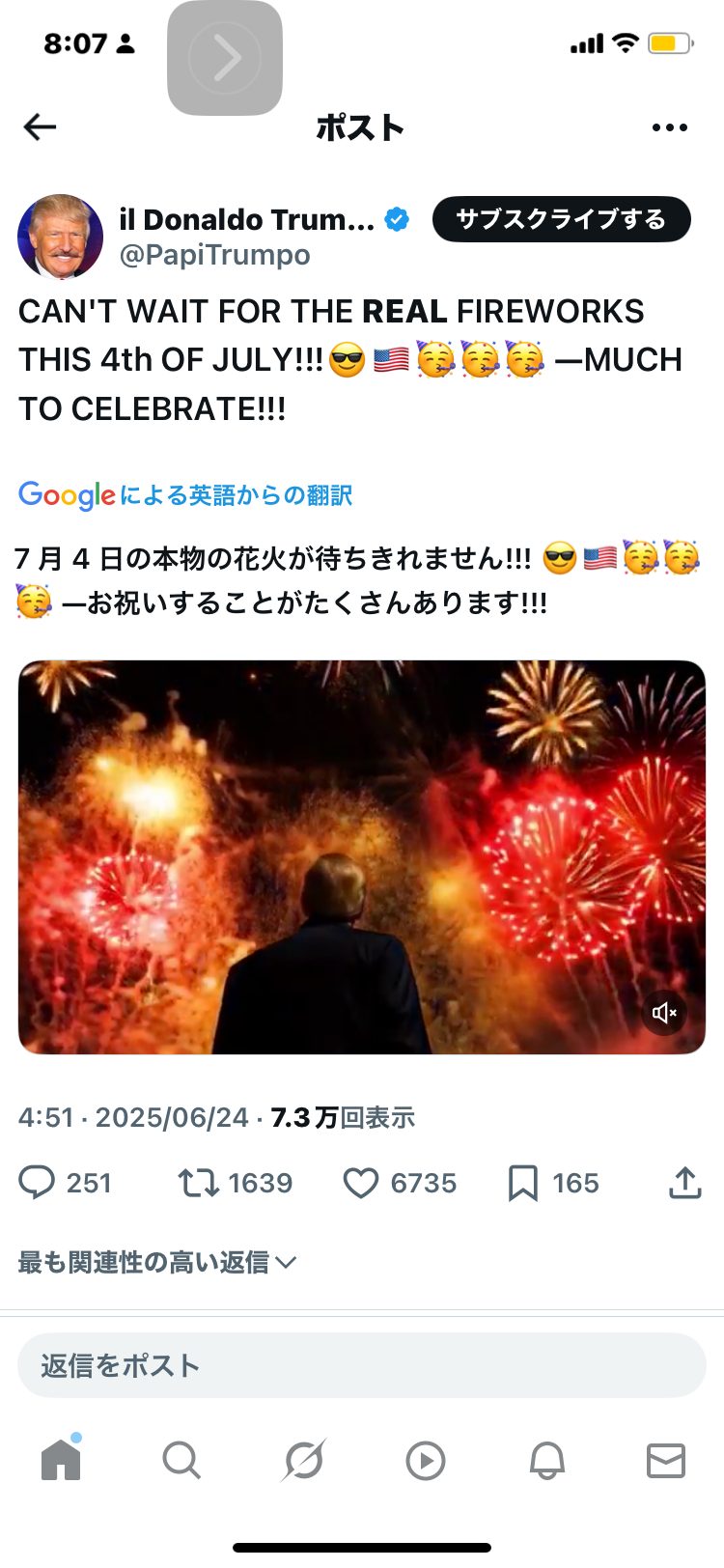
Task: Tap the share upload icon
Action: click(x=684, y=1183)
